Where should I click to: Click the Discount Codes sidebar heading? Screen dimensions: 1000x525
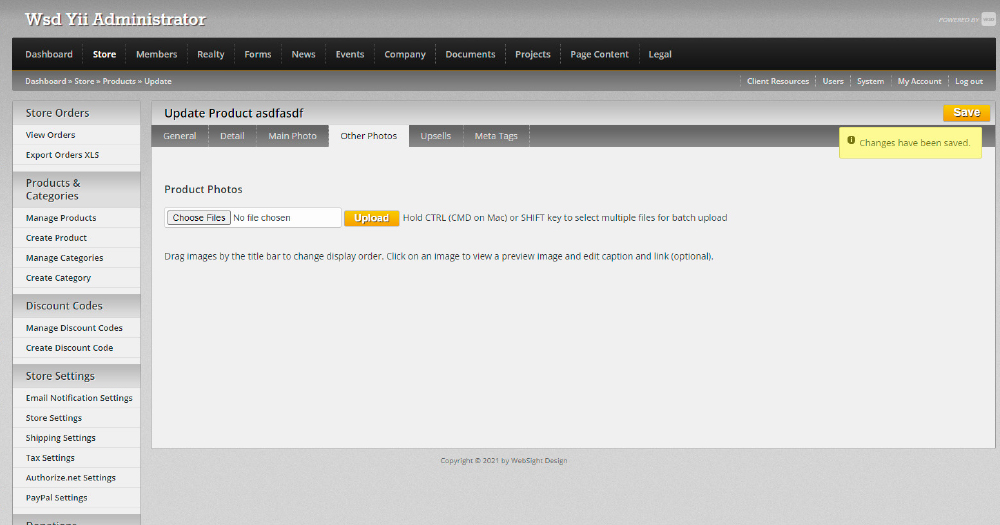tap(64, 306)
